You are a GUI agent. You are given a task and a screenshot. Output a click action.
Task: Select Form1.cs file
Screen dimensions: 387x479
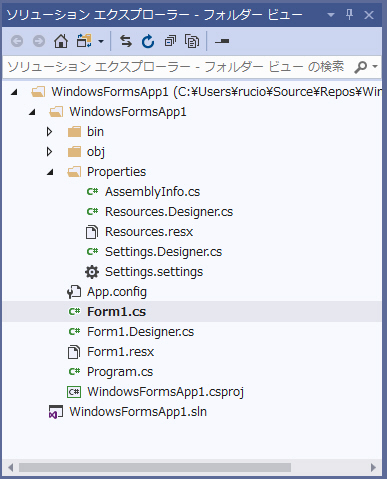tap(116, 312)
